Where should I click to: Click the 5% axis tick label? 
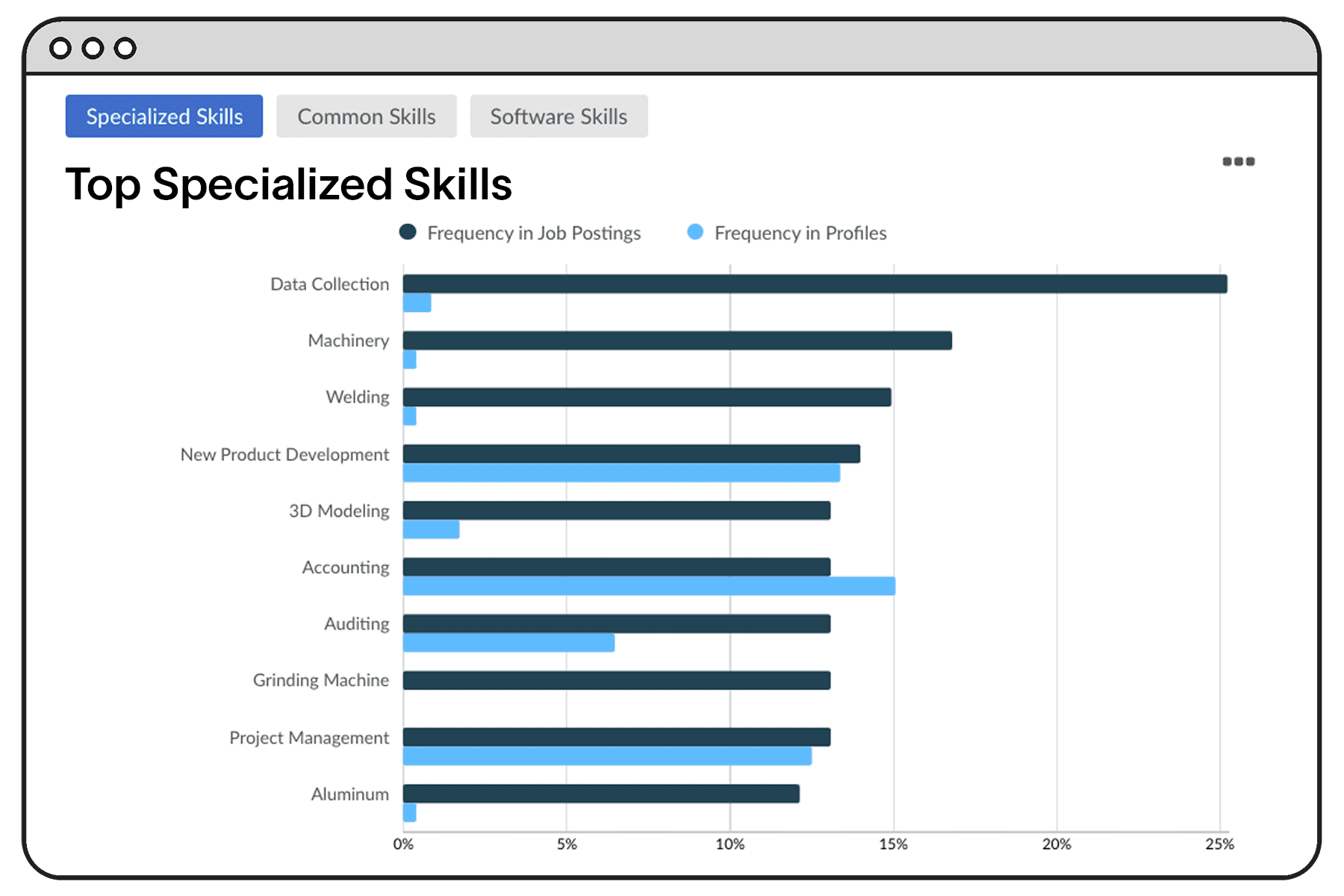tap(567, 844)
